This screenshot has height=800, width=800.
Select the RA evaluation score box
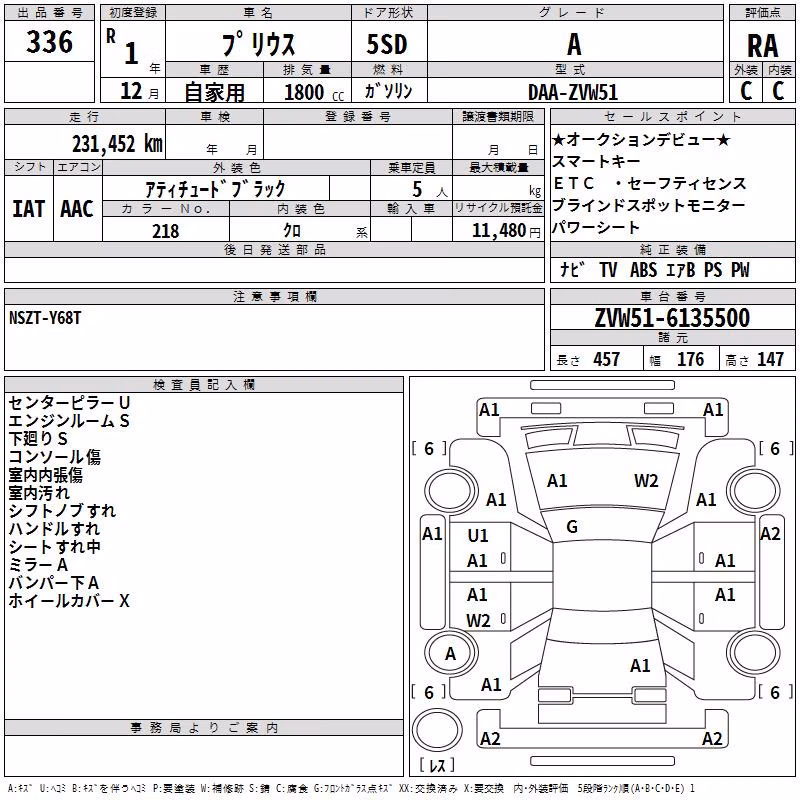coord(762,46)
